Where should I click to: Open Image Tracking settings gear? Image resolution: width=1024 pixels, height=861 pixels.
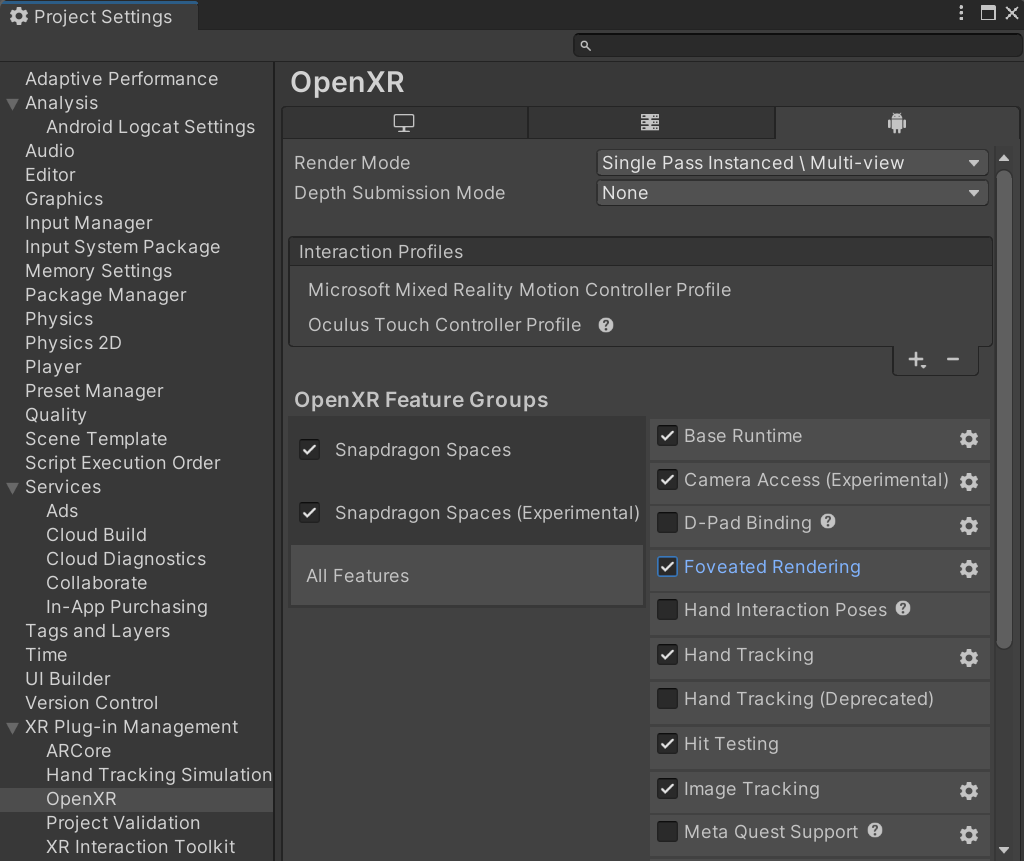[968, 790]
